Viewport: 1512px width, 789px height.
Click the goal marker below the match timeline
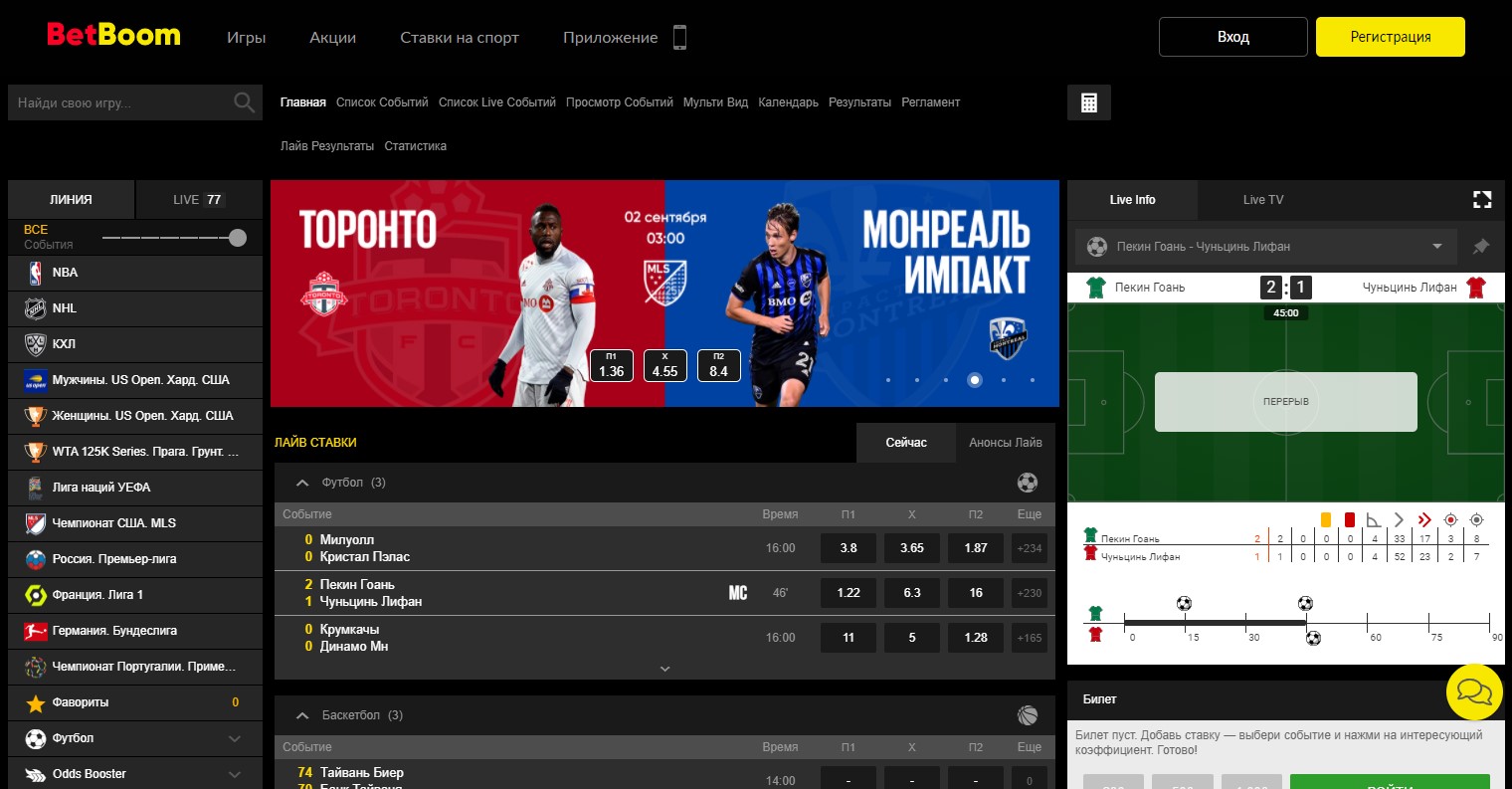tap(1313, 639)
